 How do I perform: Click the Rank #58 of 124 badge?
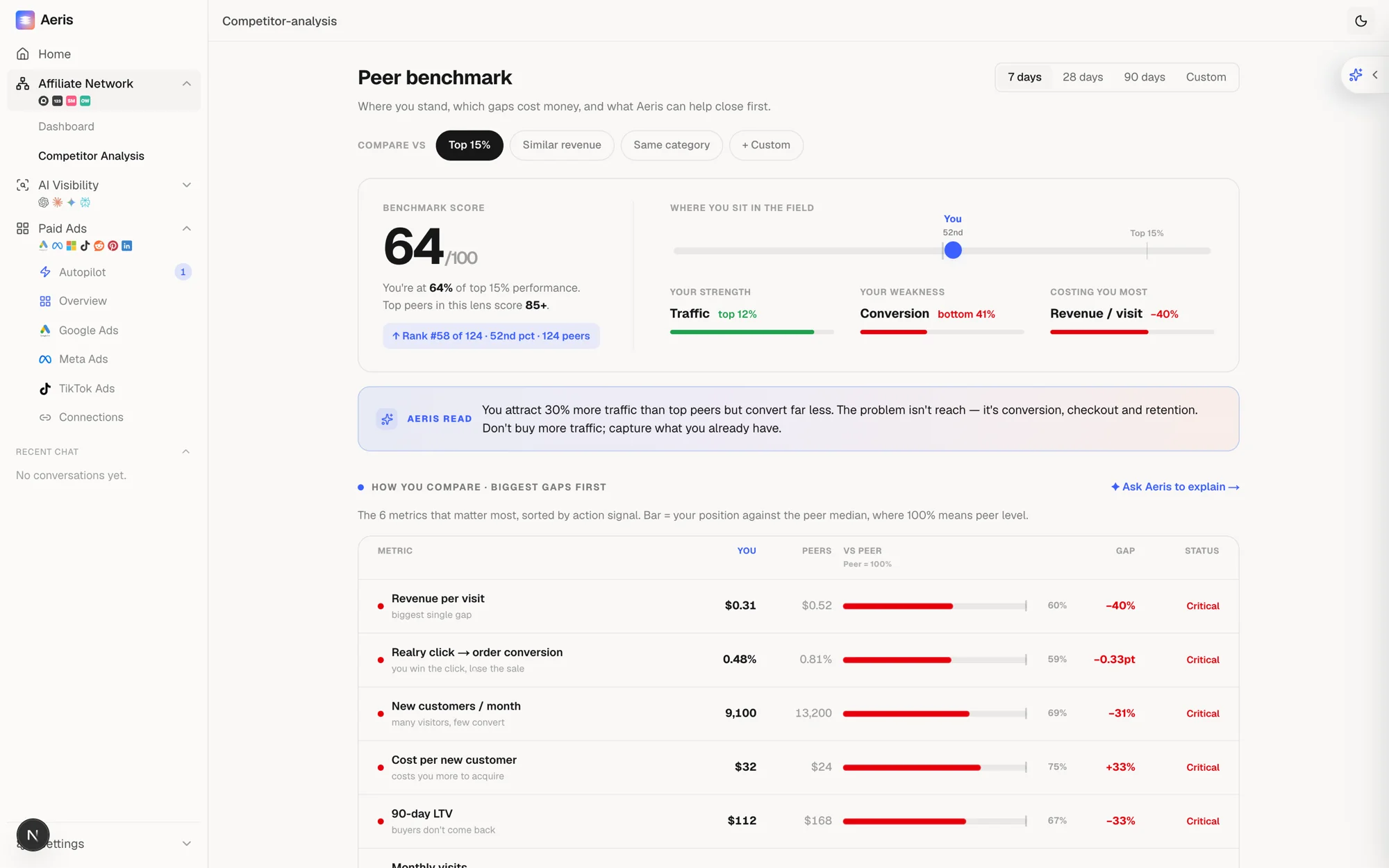tap(491, 336)
